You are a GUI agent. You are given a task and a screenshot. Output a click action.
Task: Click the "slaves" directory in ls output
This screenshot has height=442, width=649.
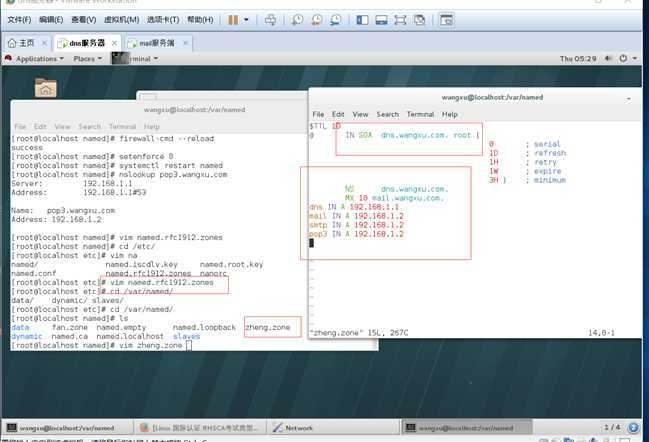pos(186,336)
